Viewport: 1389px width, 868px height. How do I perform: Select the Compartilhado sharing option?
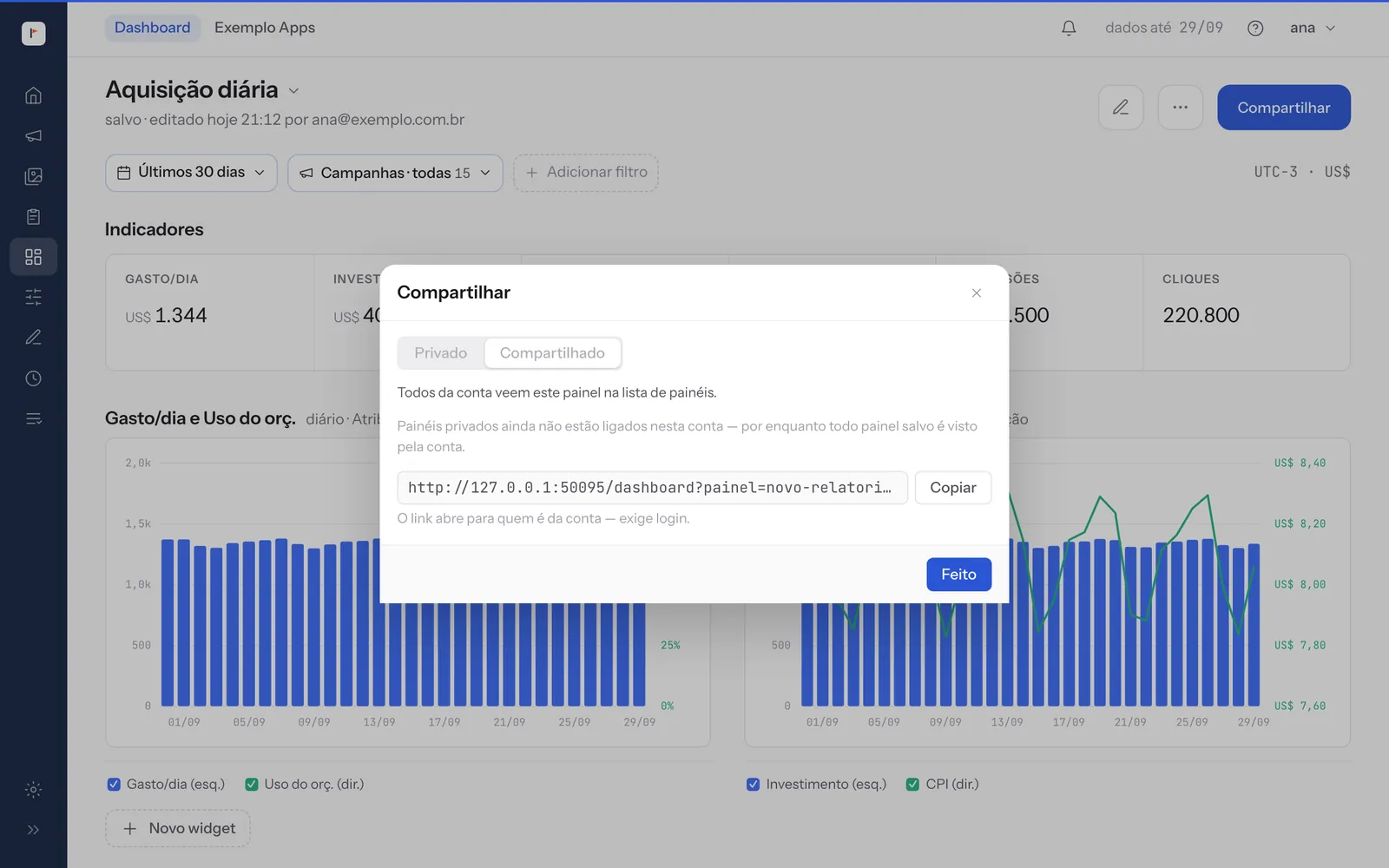pyautogui.click(x=552, y=353)
